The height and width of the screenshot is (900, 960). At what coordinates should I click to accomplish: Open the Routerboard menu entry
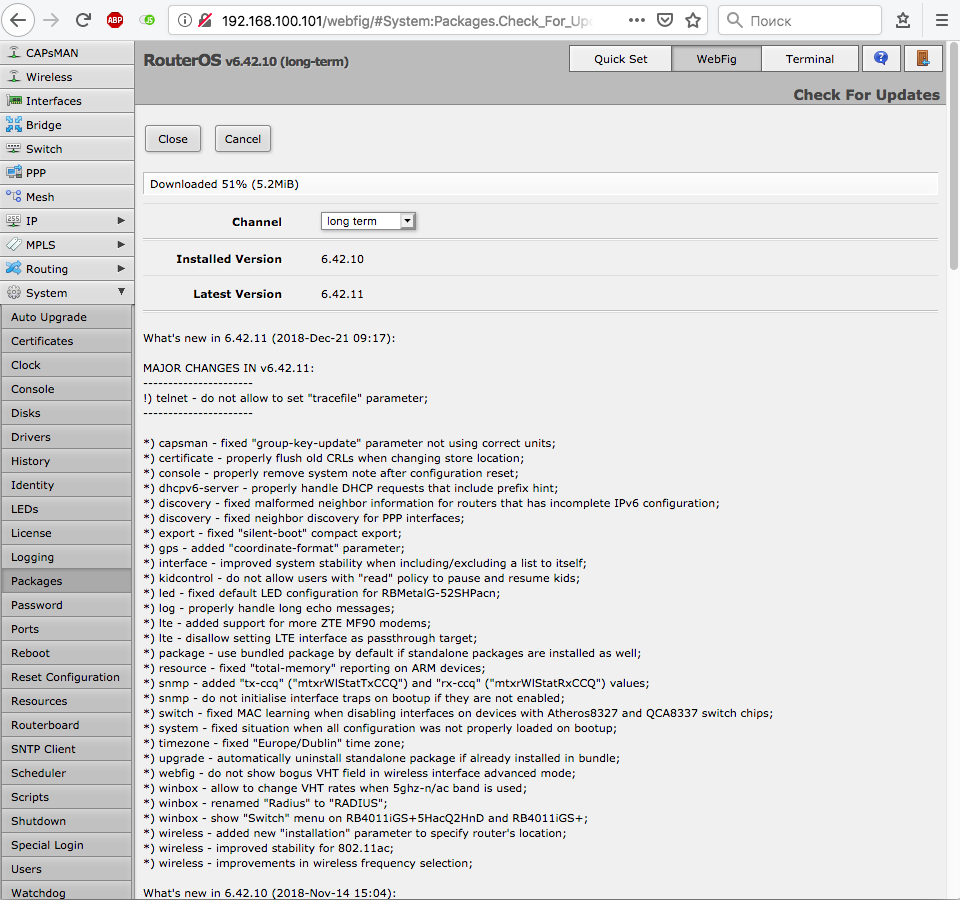tap(66, 725)
